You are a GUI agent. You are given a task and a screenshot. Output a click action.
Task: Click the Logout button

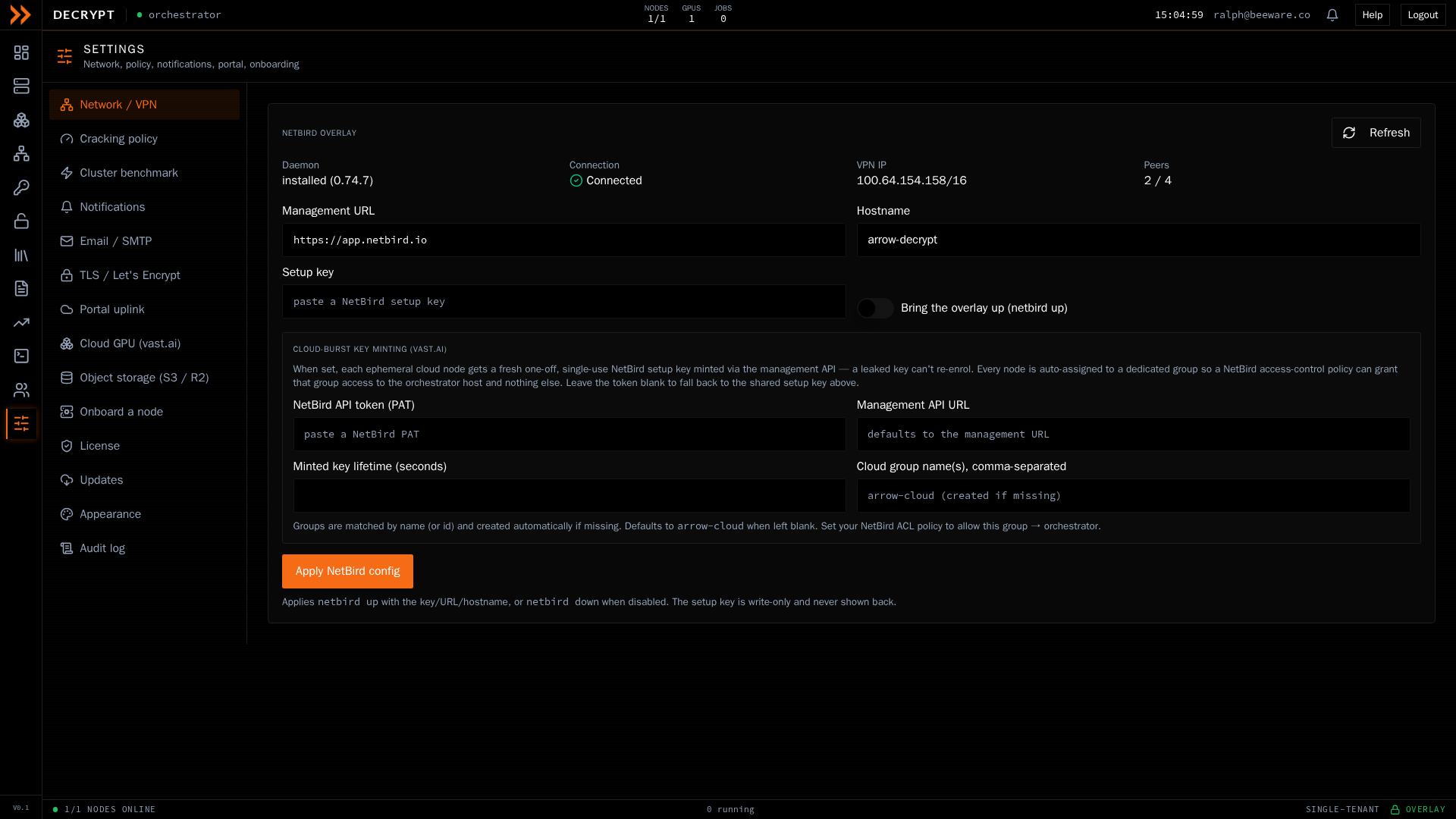(x=1423, y=15)
